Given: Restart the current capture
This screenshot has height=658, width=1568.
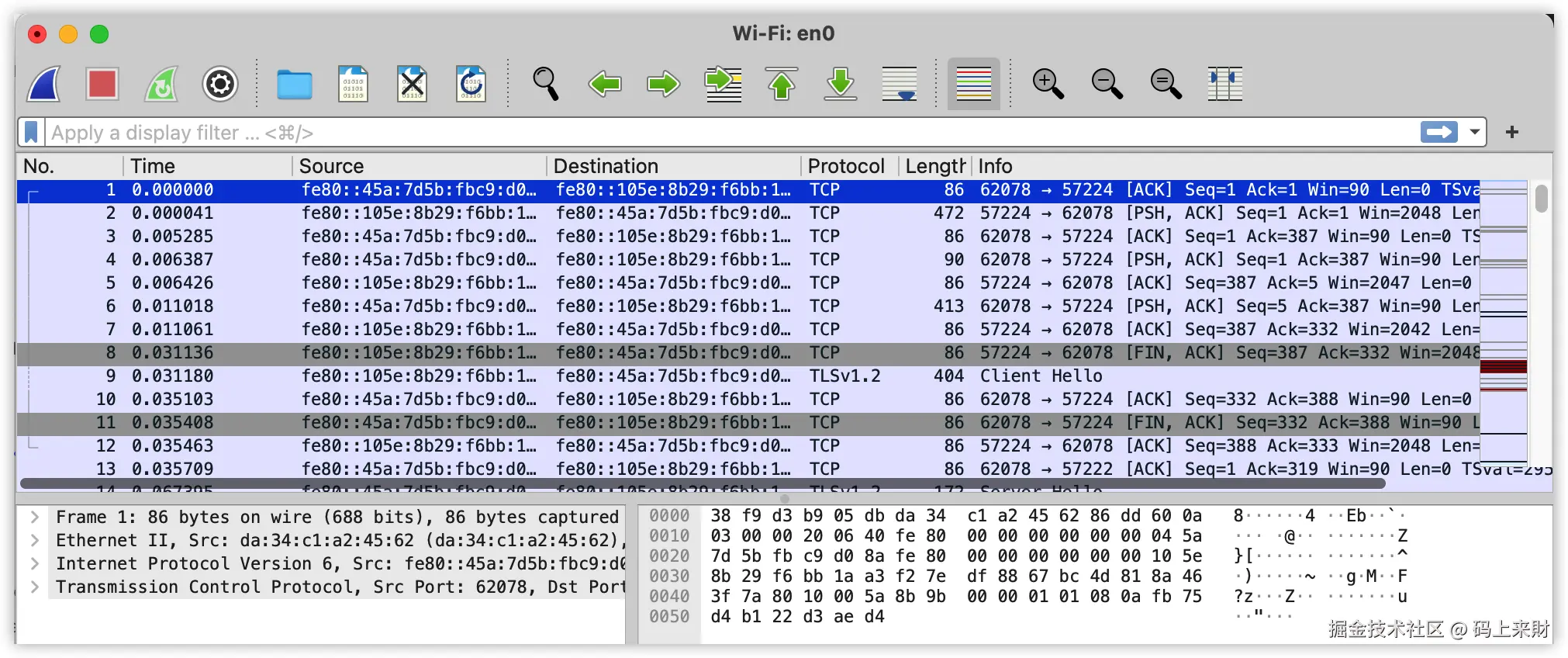Looking at the screenshot, I should [x=161, y=84].
